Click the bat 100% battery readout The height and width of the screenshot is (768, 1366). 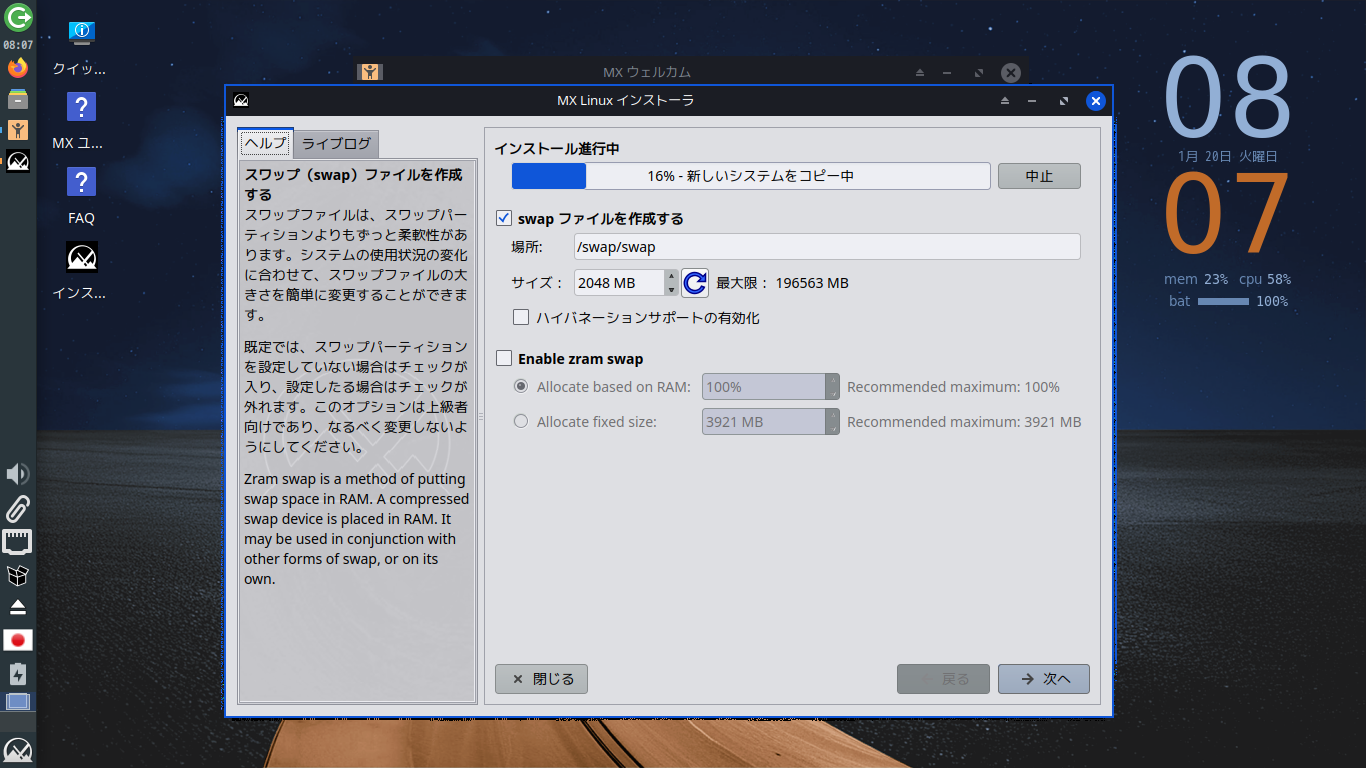coord(1228,301)
